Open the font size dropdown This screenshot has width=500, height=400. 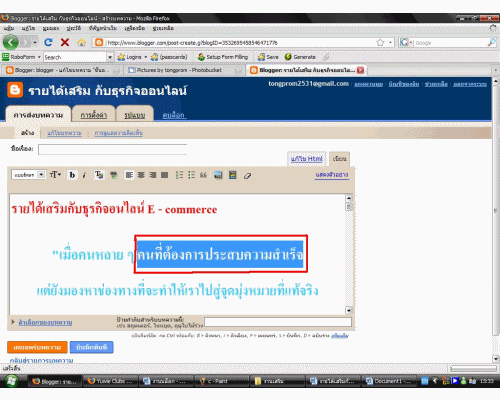click(55, 174)
